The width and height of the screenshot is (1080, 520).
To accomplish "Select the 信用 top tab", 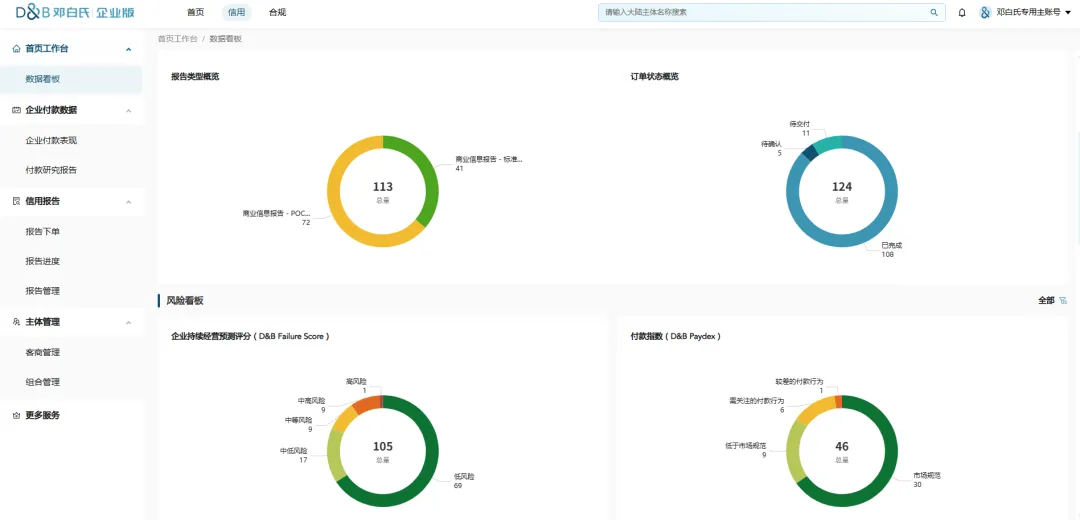I will click(x=236, y=12).
